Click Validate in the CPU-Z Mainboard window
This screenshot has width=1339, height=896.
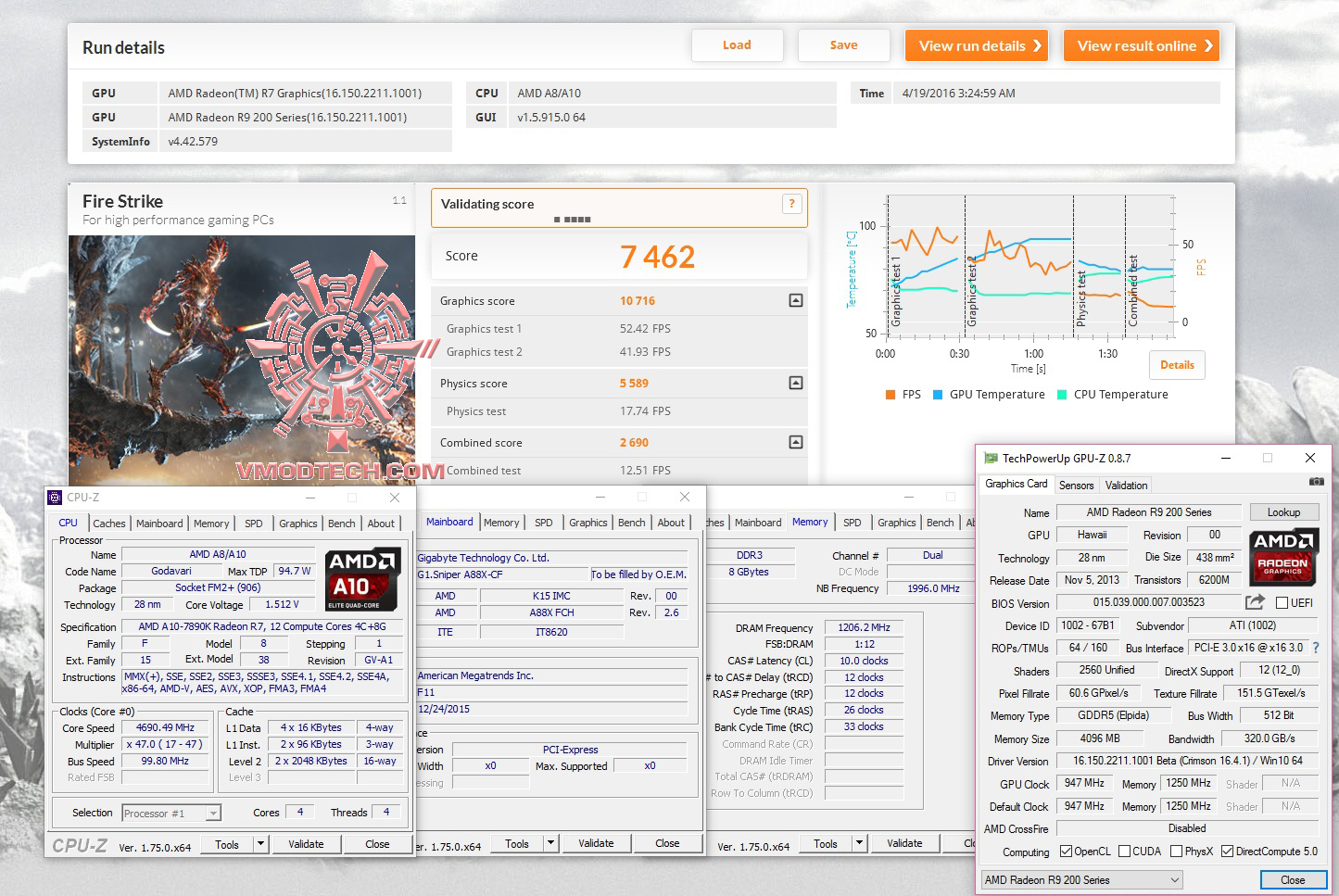click(596, 843)
